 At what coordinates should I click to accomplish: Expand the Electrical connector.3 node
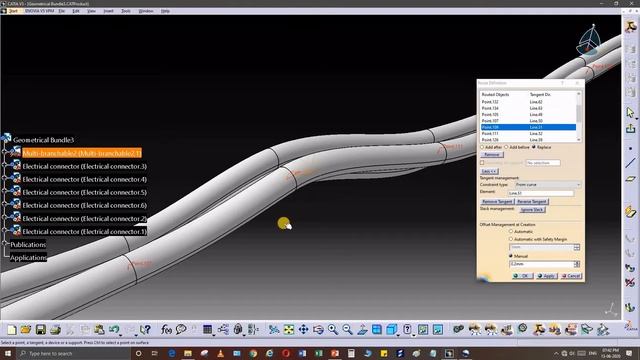pos(4,164)
